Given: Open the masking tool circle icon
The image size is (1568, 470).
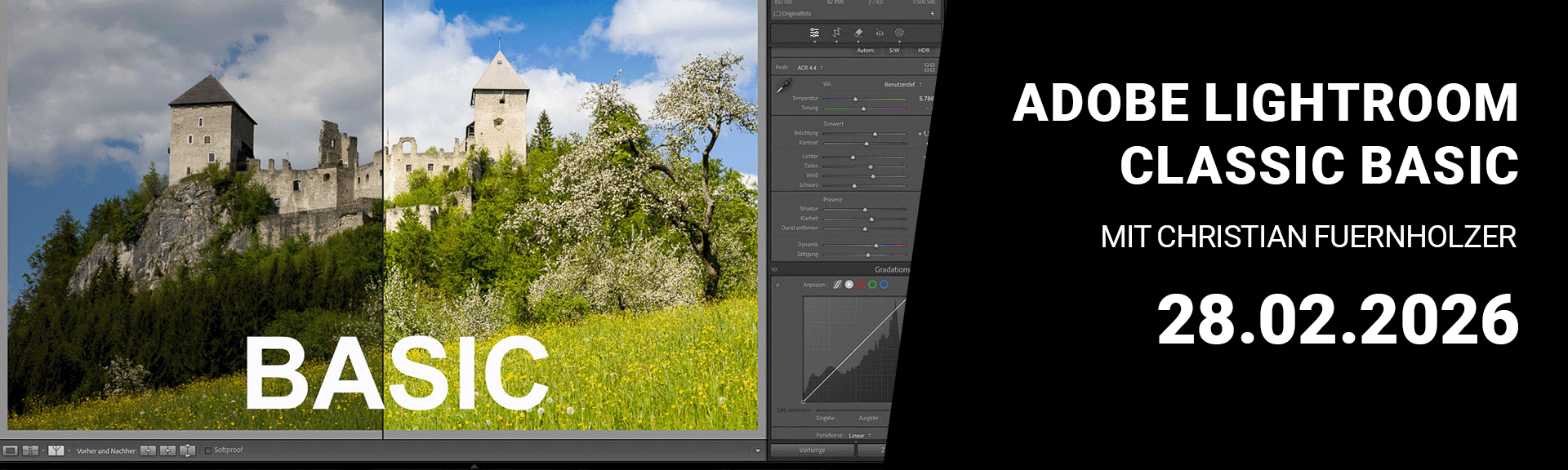Looking at the screenshot, I should pos(899,33).
